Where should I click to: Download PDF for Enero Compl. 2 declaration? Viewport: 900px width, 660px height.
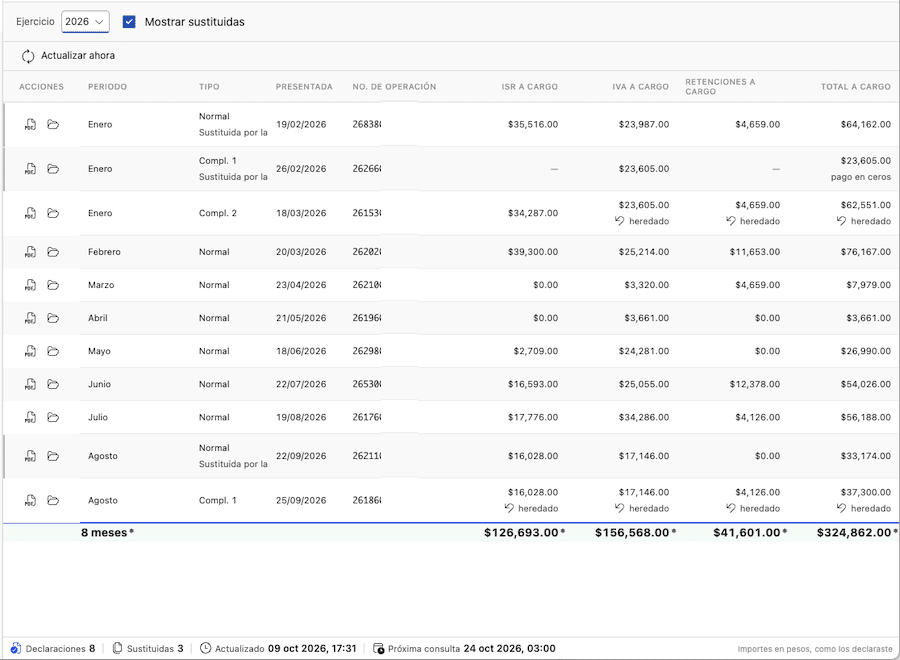30,213
